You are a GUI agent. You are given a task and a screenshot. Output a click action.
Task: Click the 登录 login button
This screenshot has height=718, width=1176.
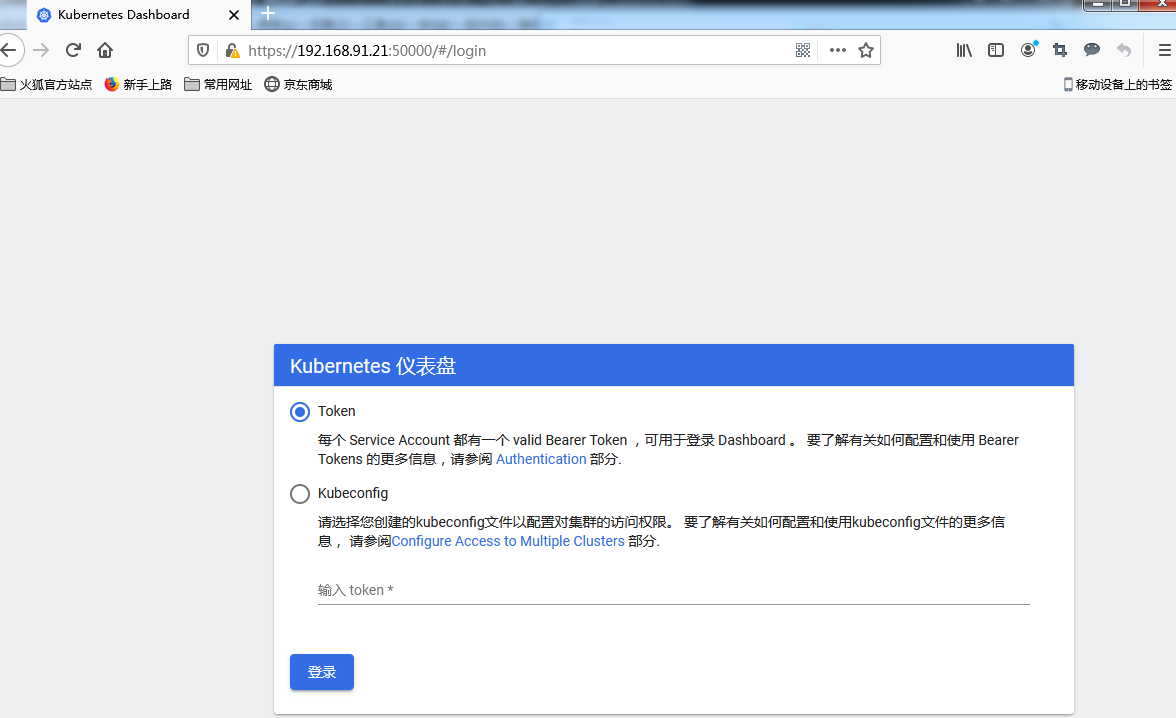pyautogui.click(x=322, y=672)
